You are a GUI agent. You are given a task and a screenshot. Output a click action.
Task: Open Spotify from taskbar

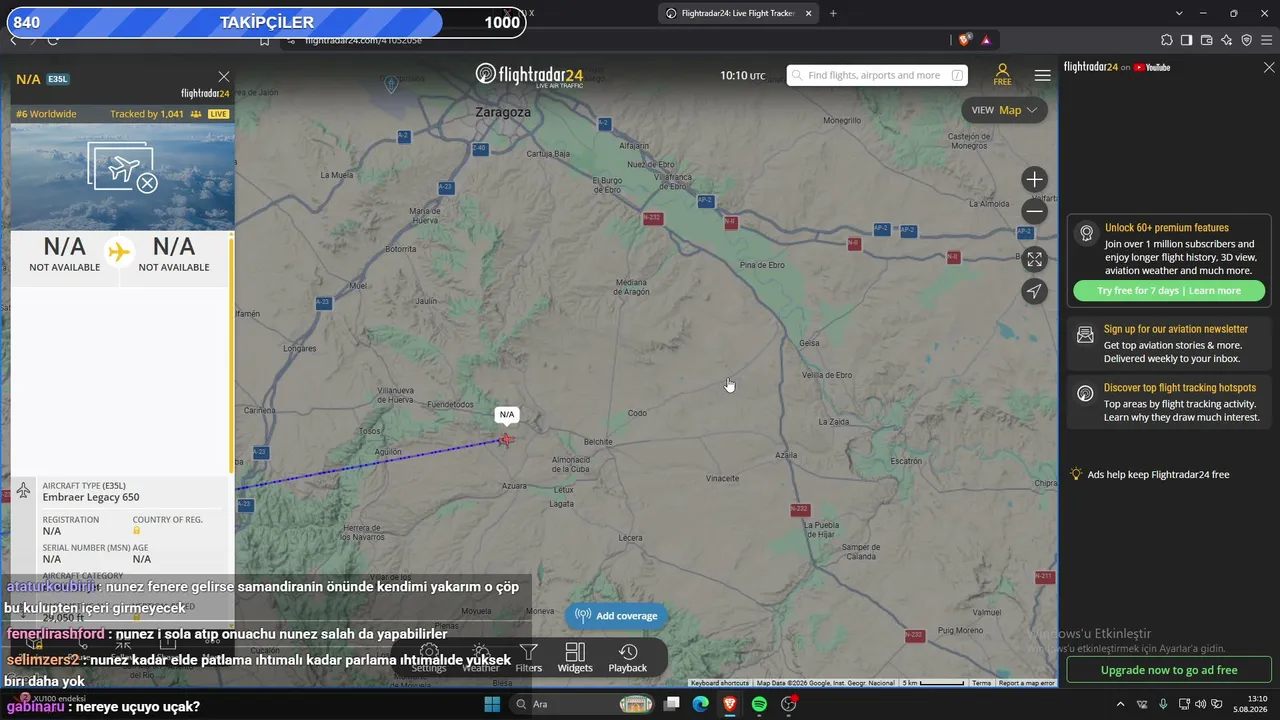(x=759, y=704)
